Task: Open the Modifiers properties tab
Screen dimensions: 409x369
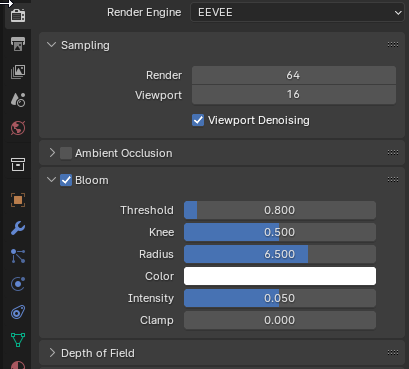Action: (x=18, y=228)
